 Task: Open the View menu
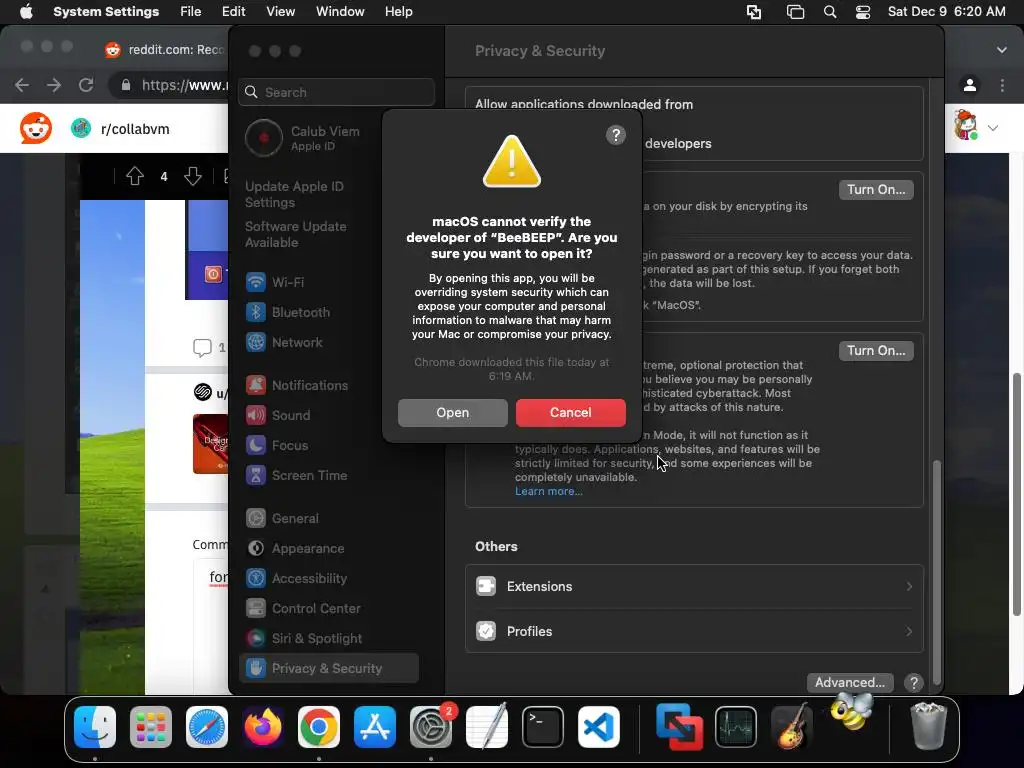tap(280, 12)
